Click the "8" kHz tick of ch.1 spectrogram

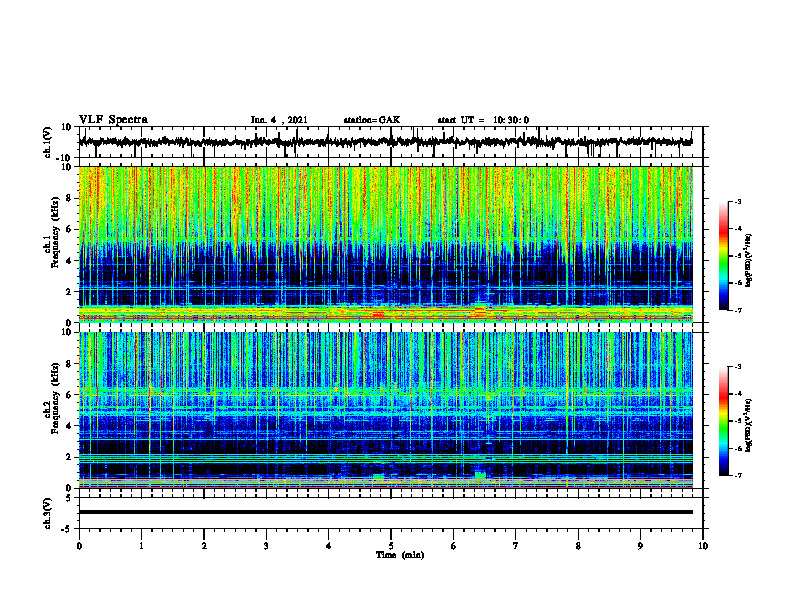coord(69,198)
